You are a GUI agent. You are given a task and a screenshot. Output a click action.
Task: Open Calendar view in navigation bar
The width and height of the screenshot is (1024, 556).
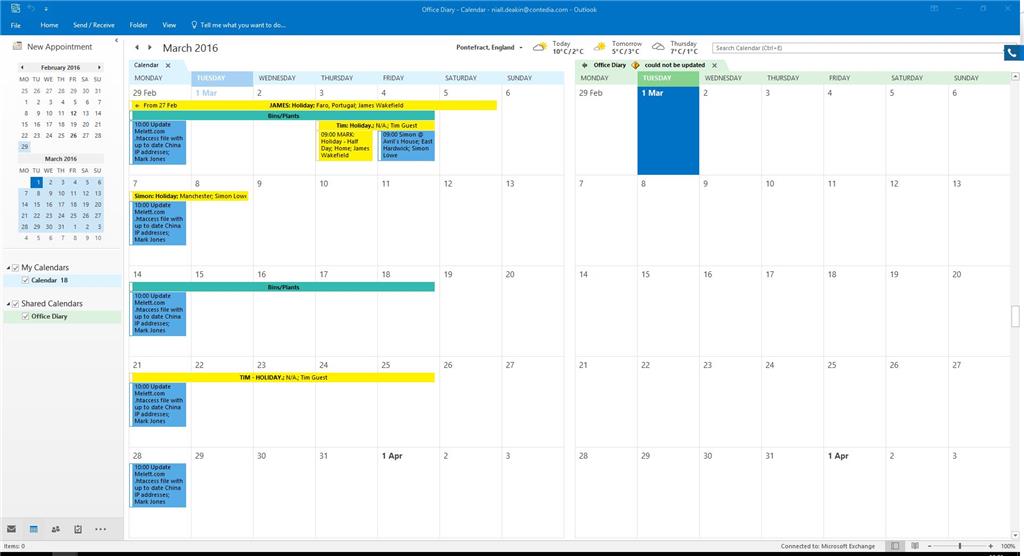[33, 529]
